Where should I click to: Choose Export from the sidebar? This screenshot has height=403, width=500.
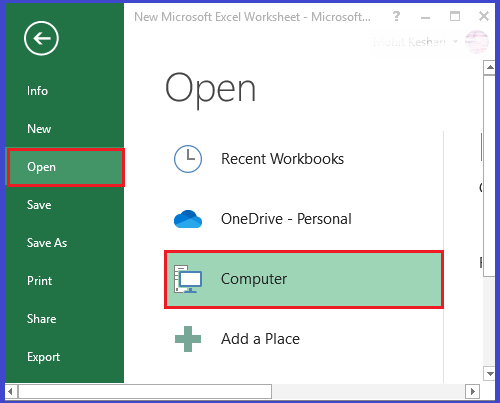[x=43, y=357]
